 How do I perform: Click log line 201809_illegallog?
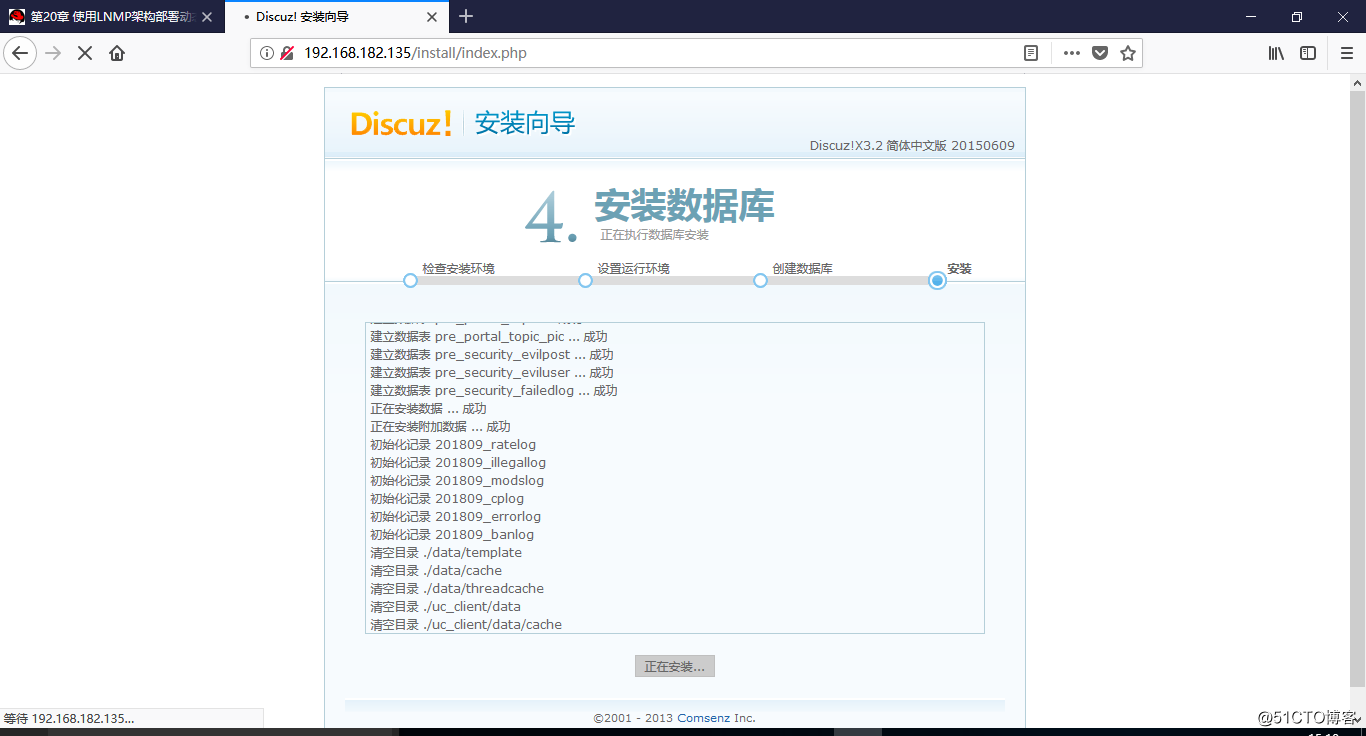tap(458, 463)
